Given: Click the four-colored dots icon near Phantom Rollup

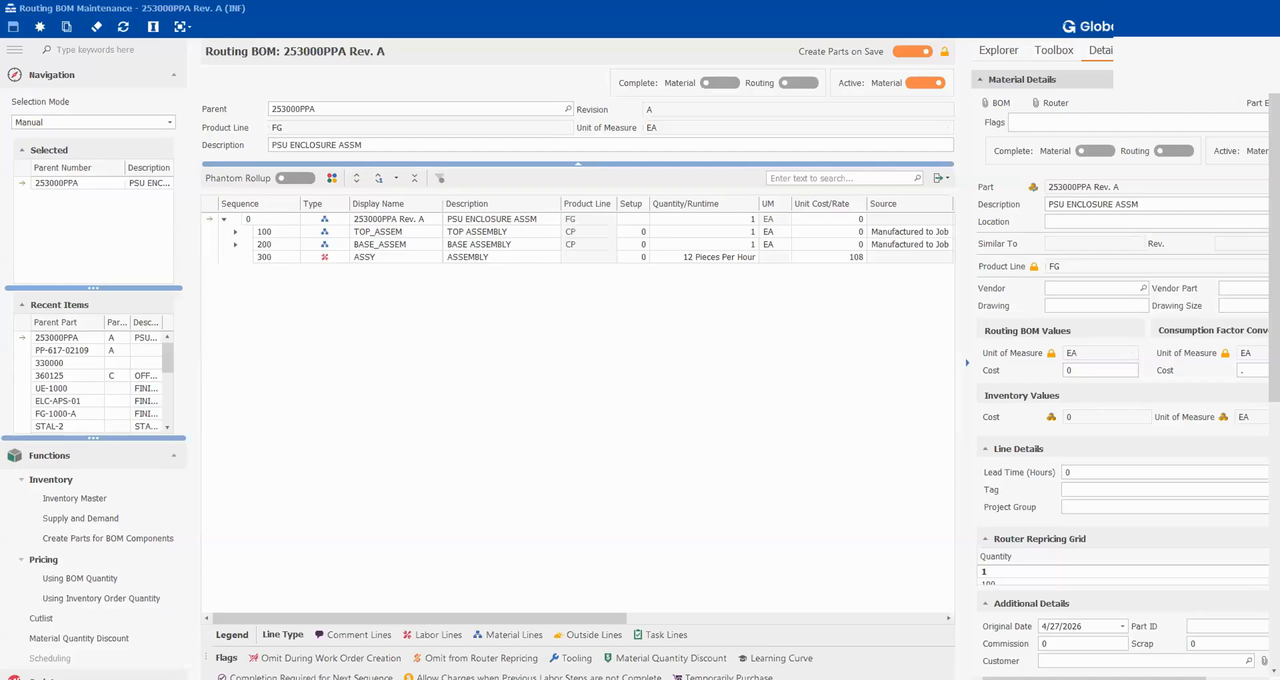Looking at the screenshot, I should pos(332,178).
